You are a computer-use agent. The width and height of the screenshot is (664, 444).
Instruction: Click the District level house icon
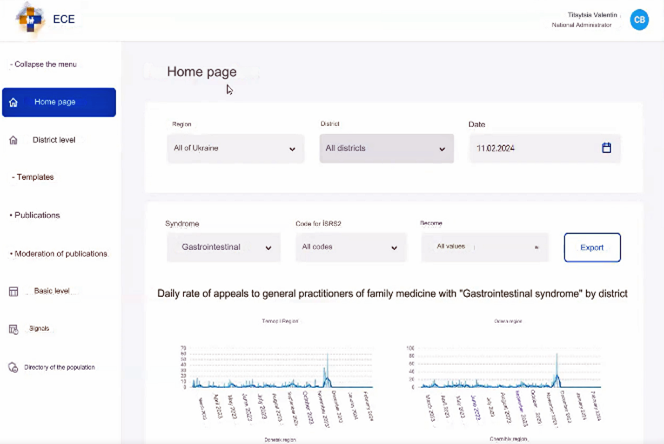point(13,140)
